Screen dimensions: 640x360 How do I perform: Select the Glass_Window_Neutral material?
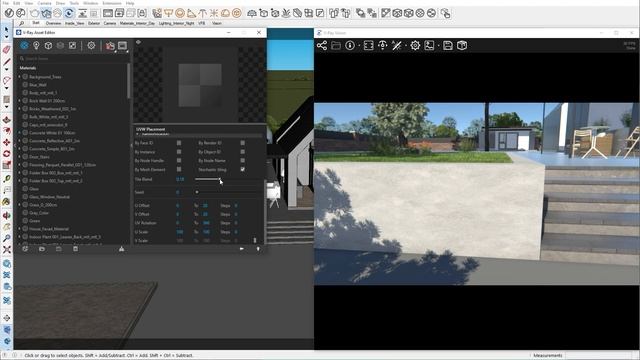click(x=49, y=197)
